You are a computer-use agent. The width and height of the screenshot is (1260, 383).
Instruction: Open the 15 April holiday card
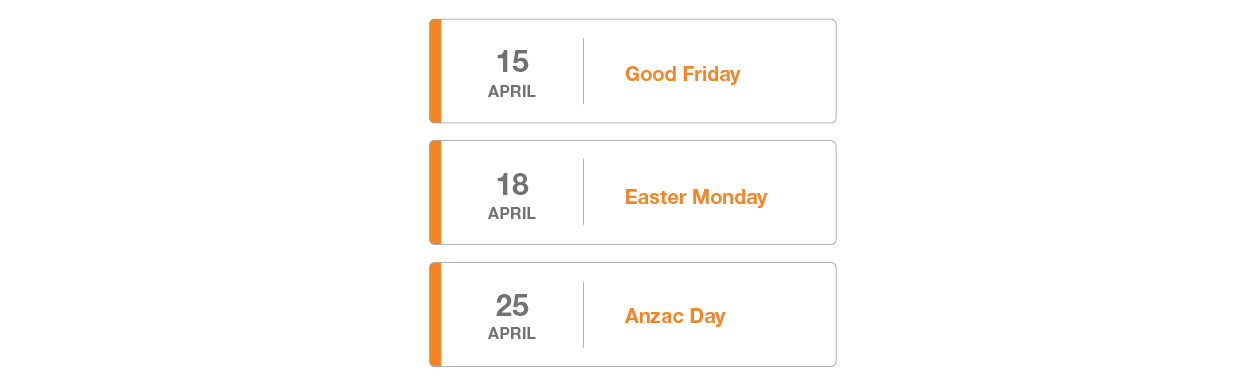coord(633,71)
